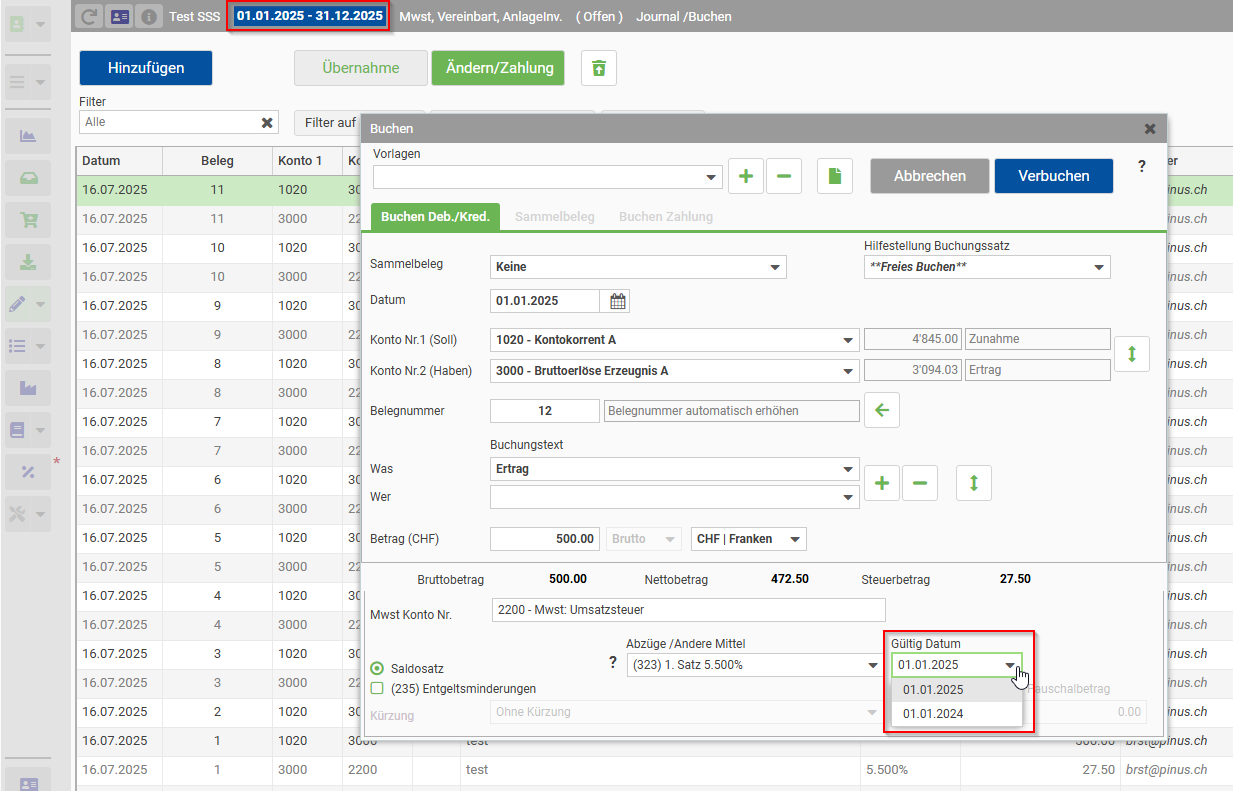Click the green plus icon beside Vorlagen
The image size is (1233, 791).
pyautogui.click(x=745, y=176)
